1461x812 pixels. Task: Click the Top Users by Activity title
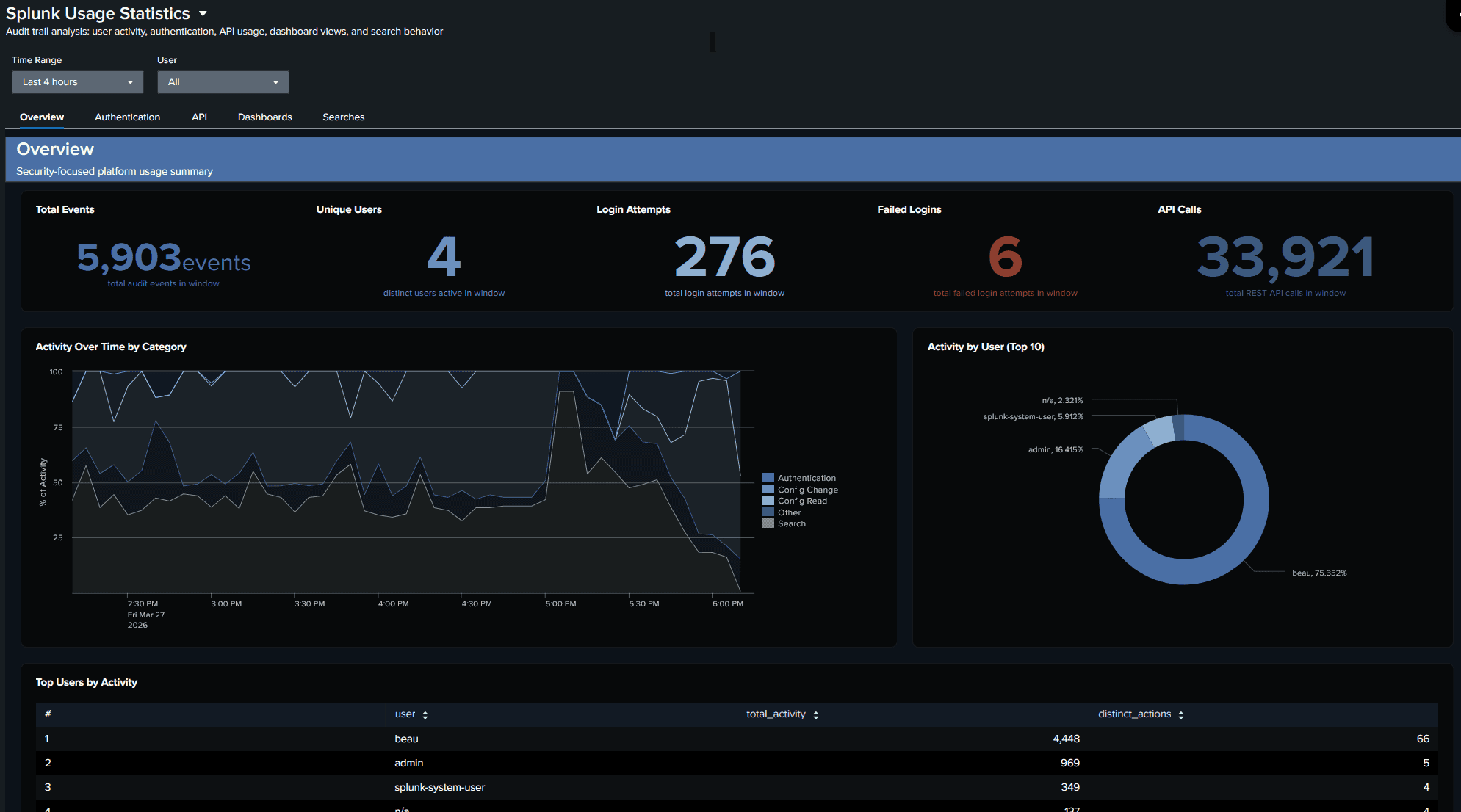[x=87, y=682]
